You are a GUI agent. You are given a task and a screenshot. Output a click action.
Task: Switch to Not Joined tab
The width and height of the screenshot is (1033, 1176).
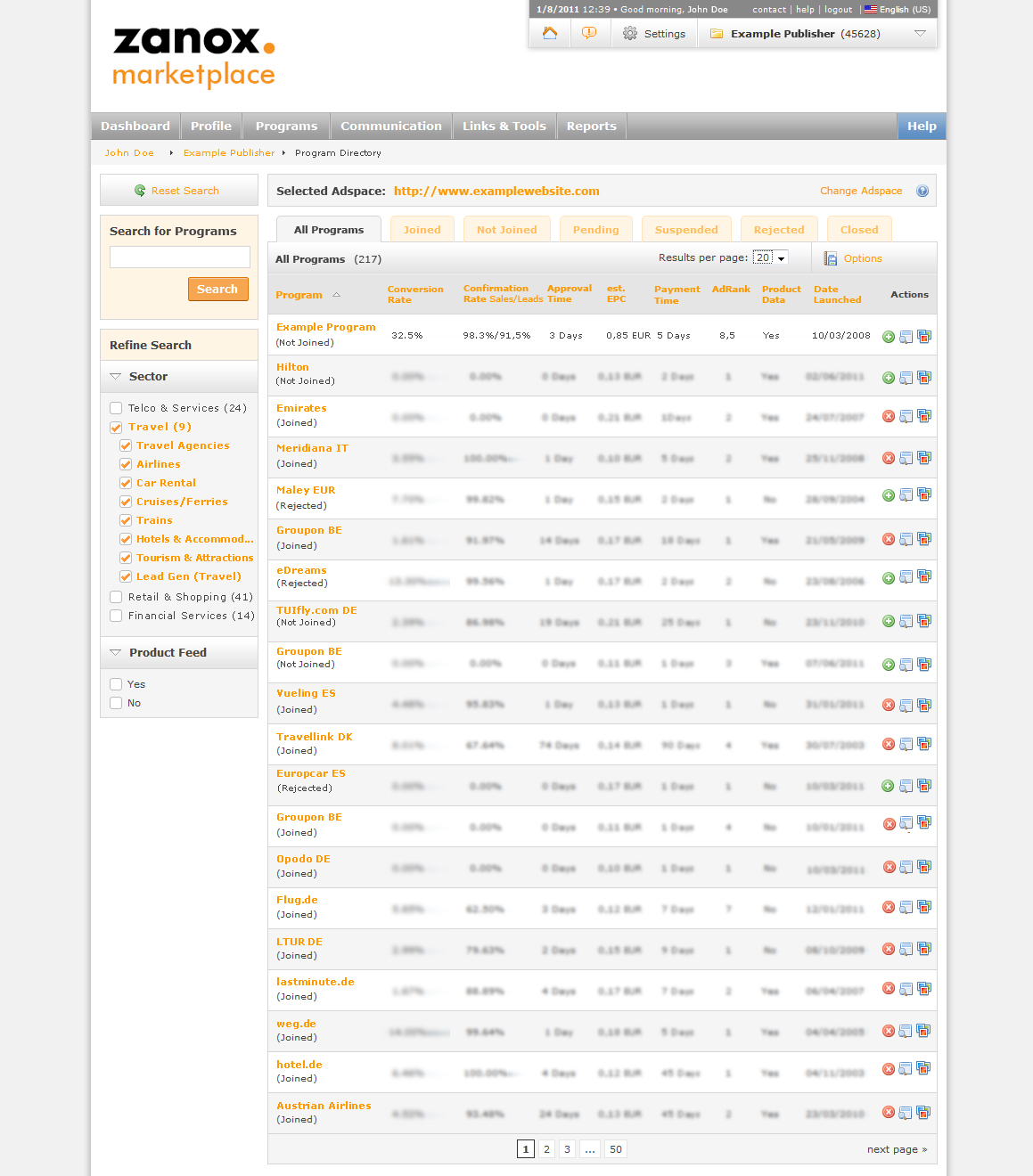507,230
